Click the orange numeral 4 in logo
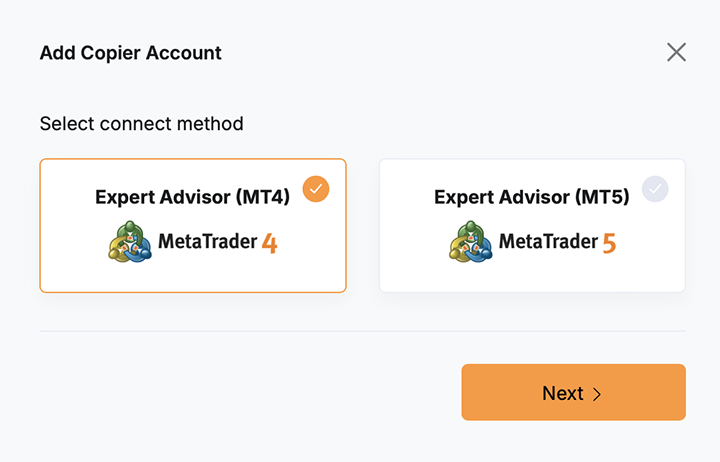The height and width of the screenshot is (462, 720). click(269, 243)
